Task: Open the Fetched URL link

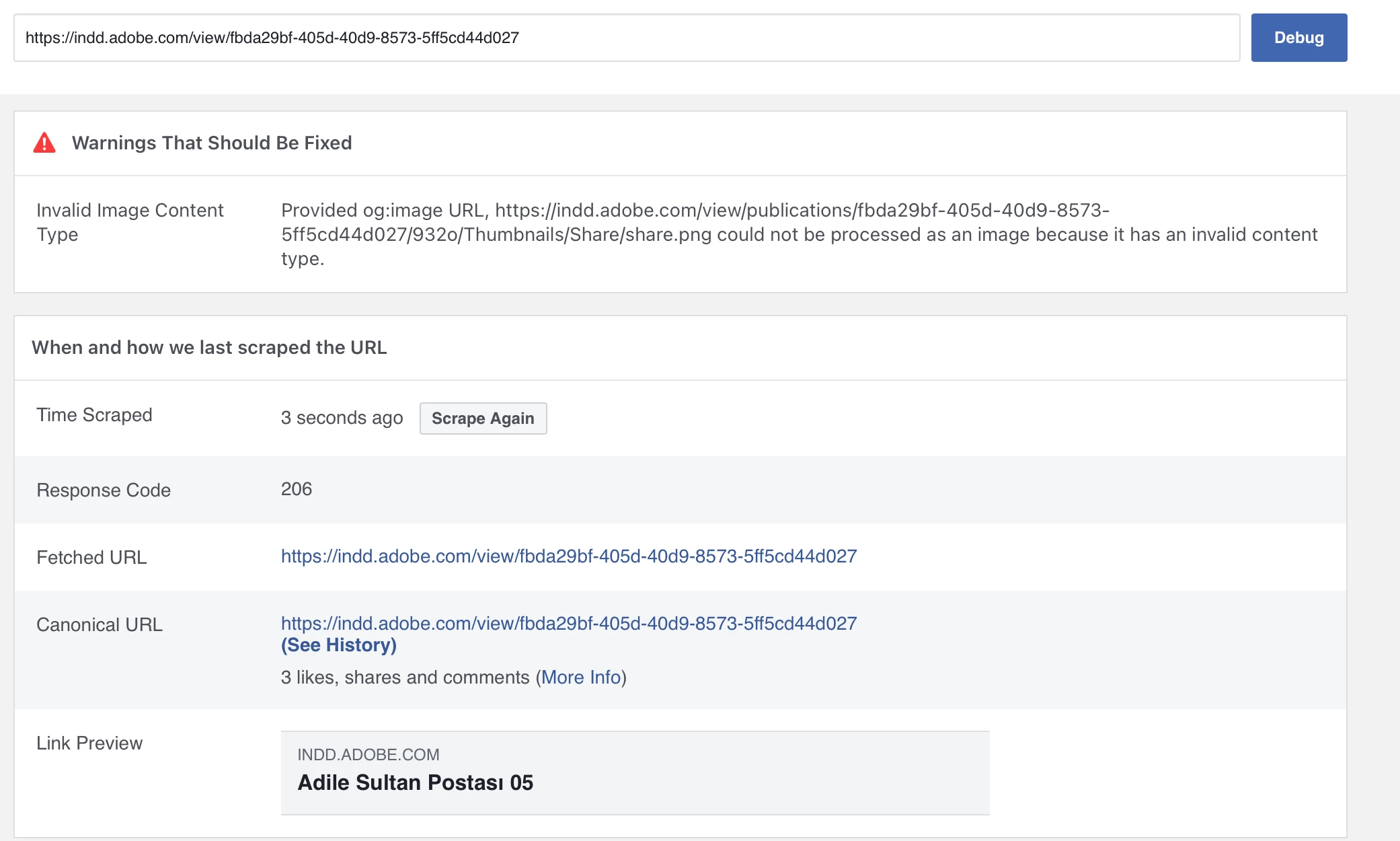Action: point(568,556)
